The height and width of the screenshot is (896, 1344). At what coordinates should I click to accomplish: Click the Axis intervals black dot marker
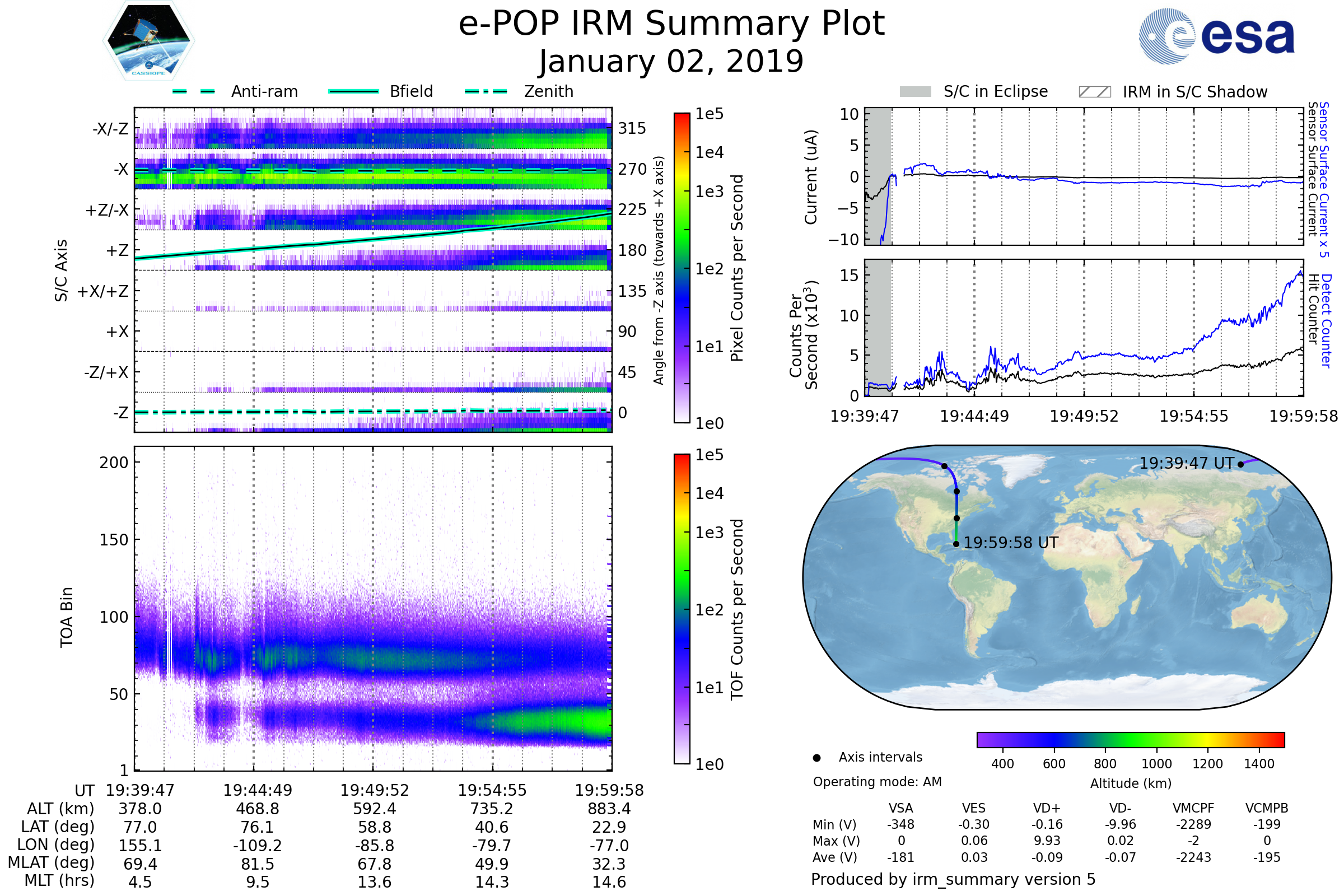point(816,758)
